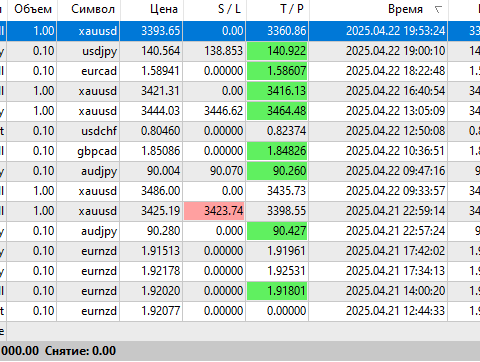Click time 2025.04.22 09:47:16
This screenshot has width=480, height=362.
(x=395, y=171)
